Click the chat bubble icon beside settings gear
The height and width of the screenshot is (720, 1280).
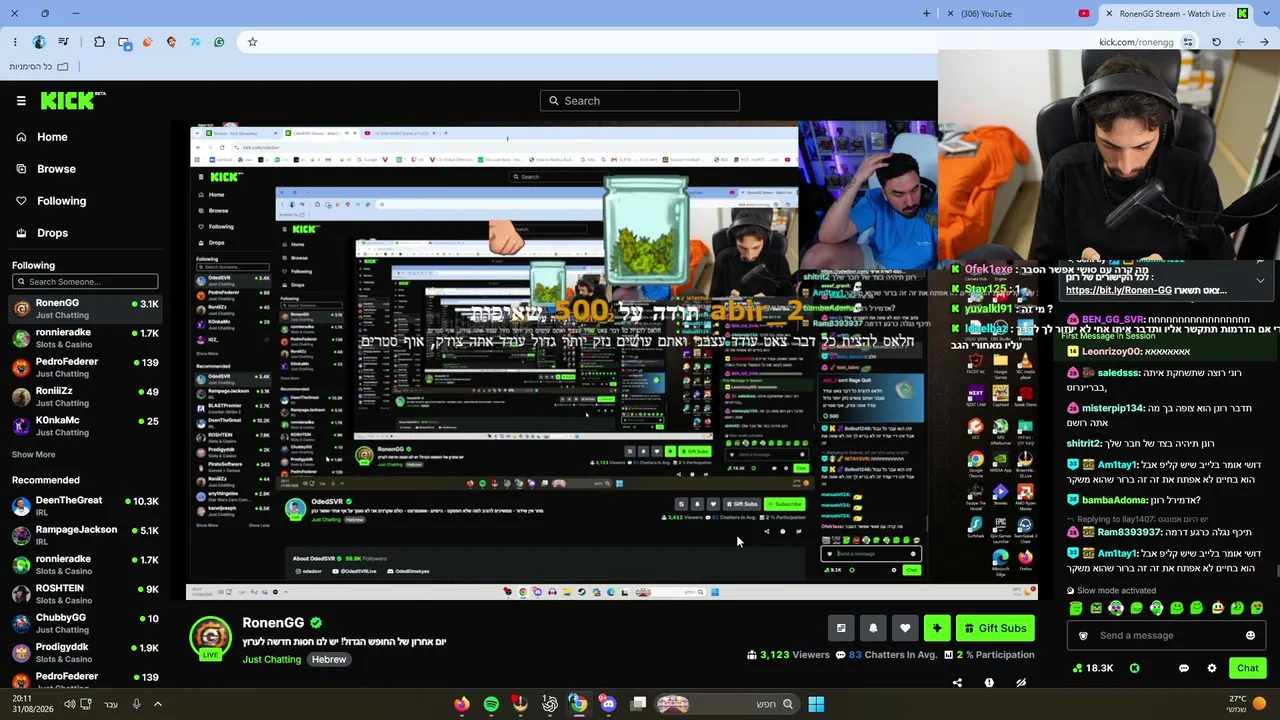1184,668
